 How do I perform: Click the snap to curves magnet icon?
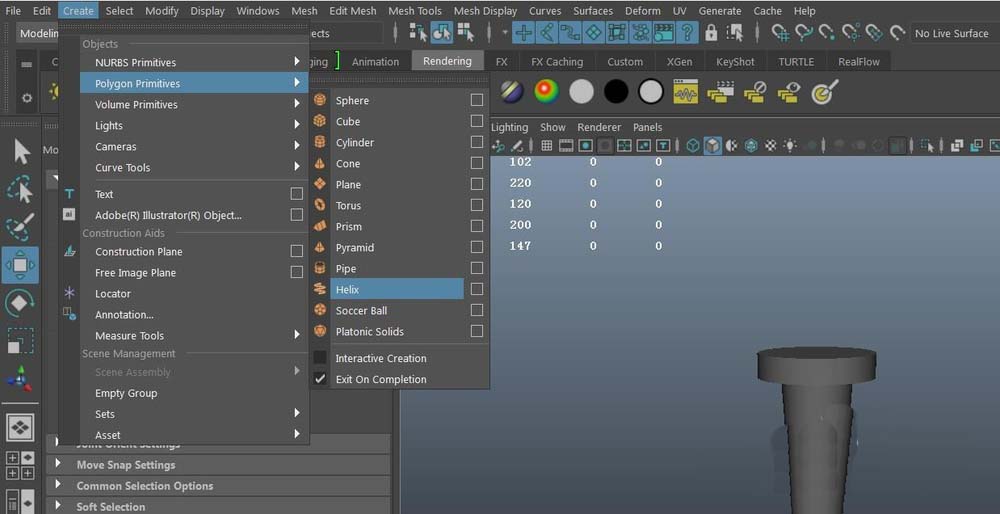pyautogui.click(x=803, y=33)
